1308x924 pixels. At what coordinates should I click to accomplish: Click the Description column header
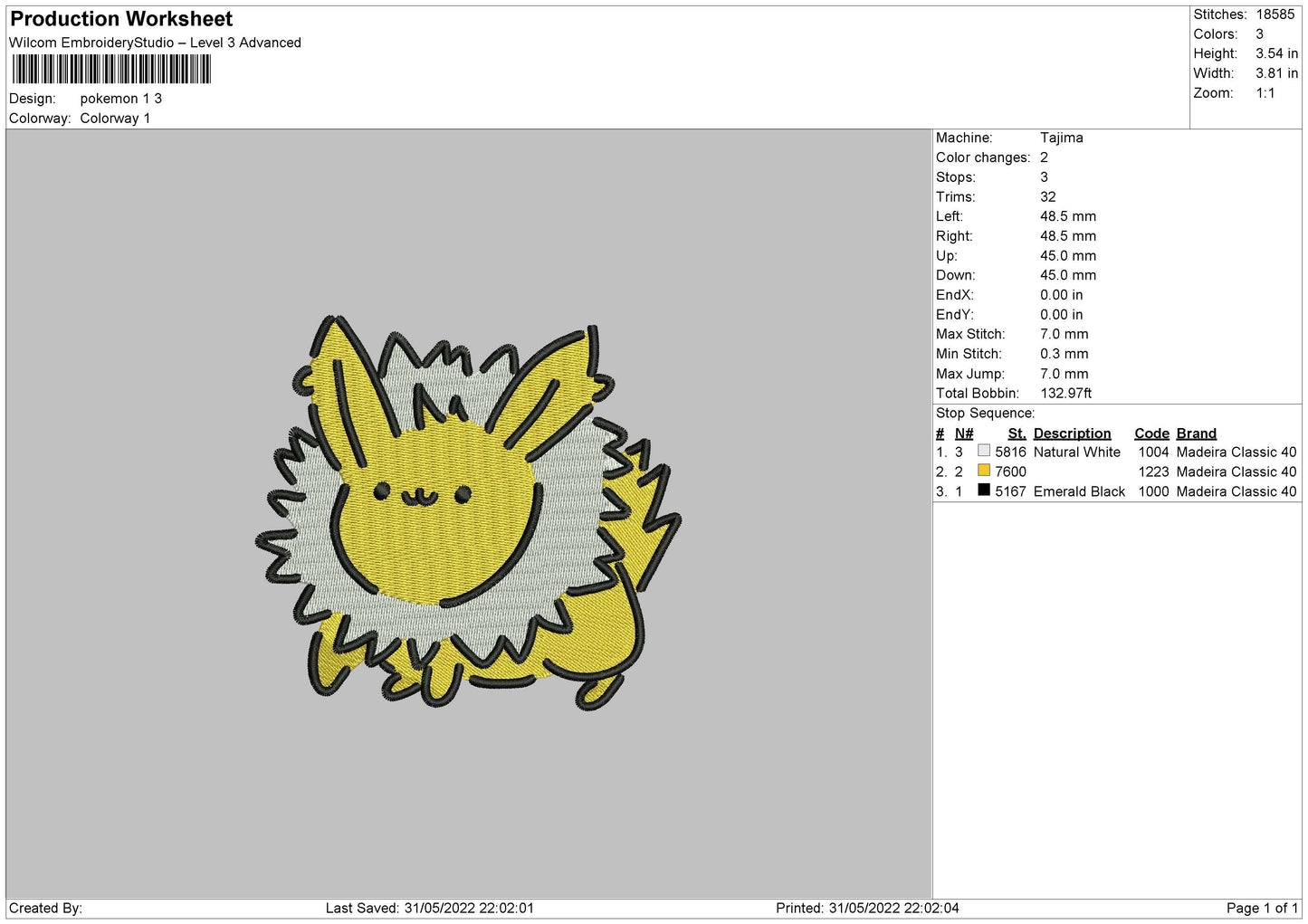1072,433
